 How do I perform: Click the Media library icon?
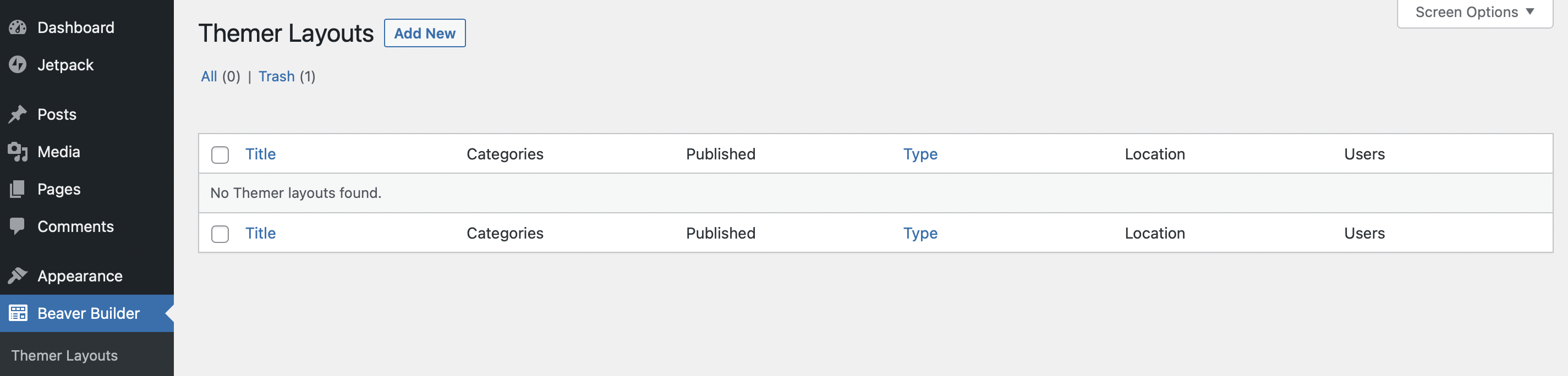pos(18,152)
